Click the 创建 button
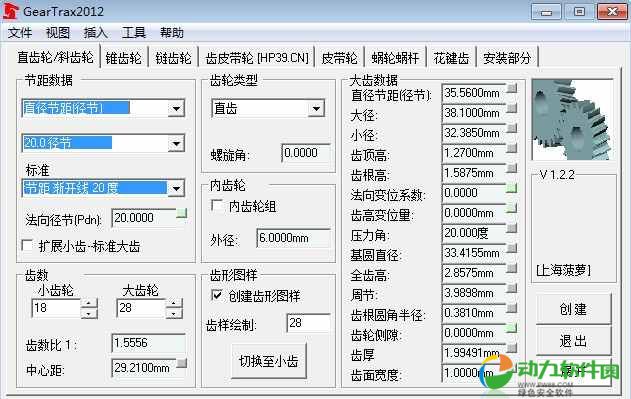The width and height of the screenshot is (631, 399). [x=573, y=309]
